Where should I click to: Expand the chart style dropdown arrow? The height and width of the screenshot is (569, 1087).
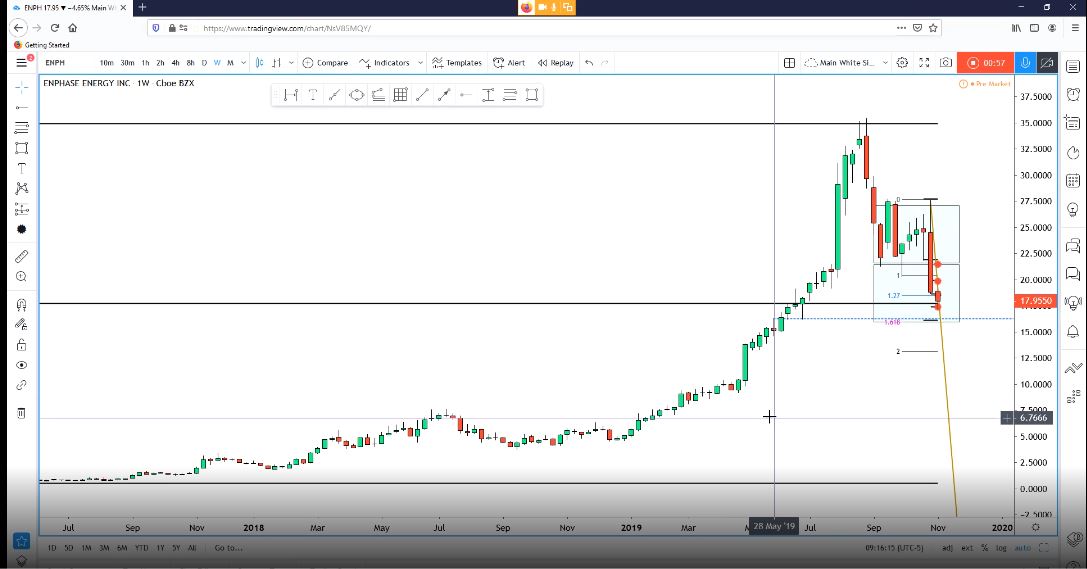291,62
